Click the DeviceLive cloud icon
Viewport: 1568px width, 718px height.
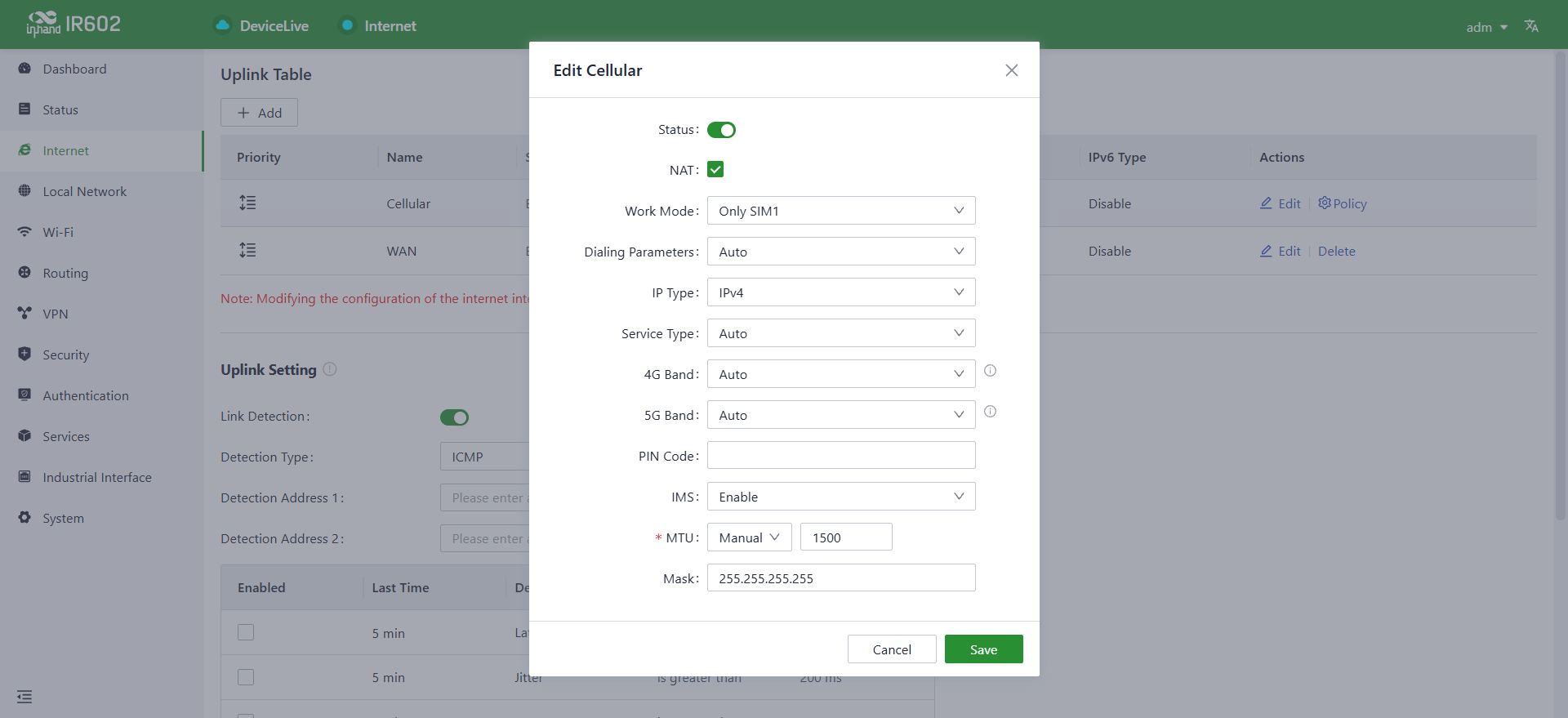click(x=222, y=25)
